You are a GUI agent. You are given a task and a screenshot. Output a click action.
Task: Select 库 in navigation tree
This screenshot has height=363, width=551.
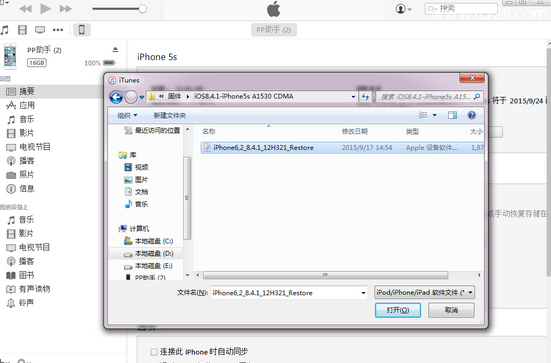[x=128, y=155]
